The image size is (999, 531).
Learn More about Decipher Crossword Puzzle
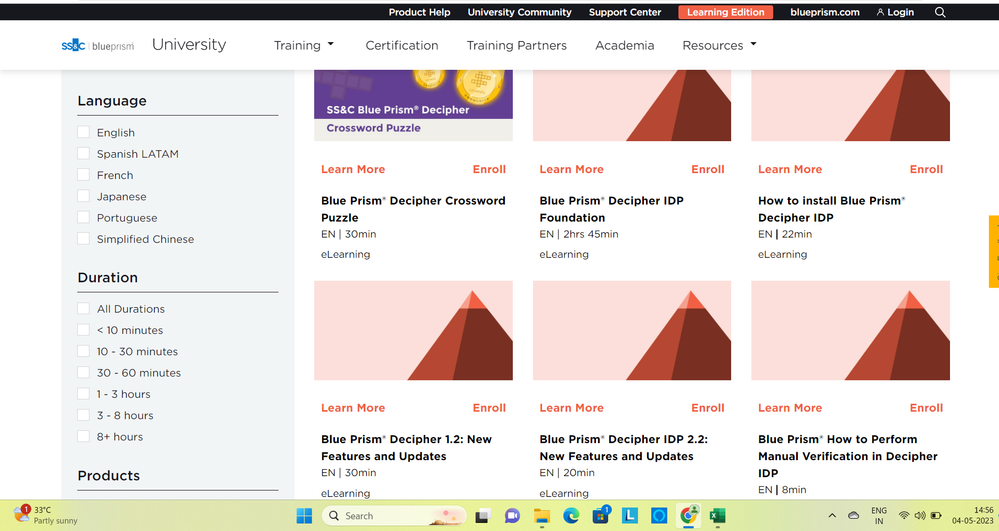click(353, 169)
